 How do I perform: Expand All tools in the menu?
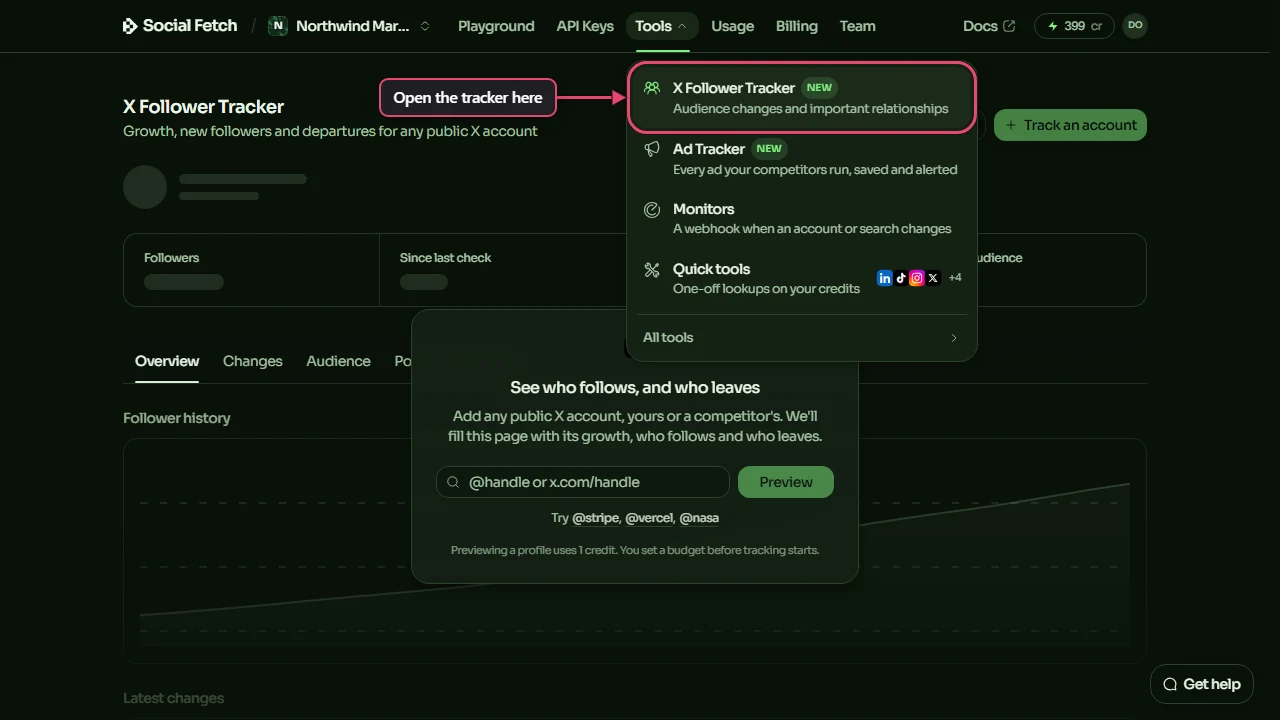coord(802,337)
